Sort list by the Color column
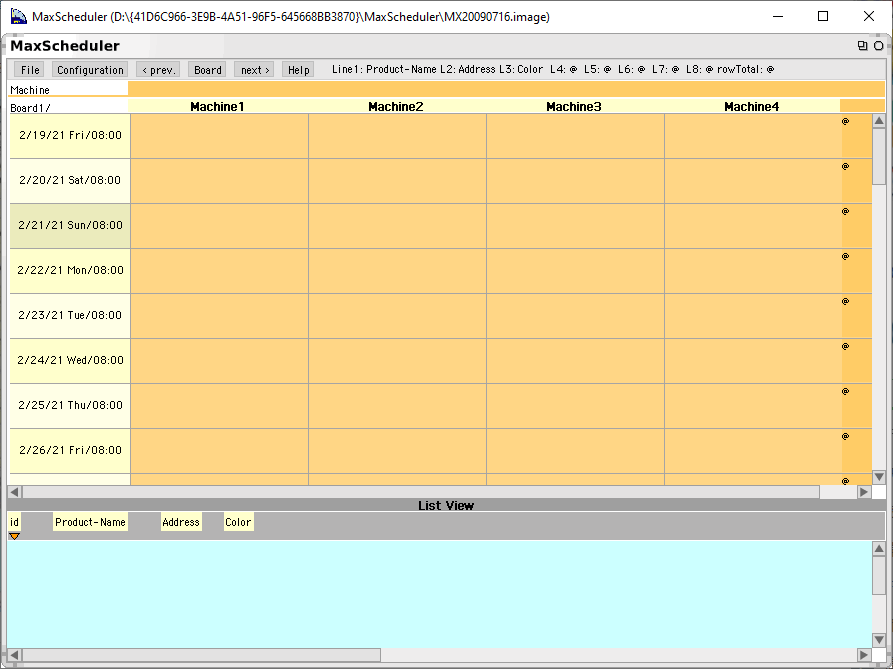 tap(238, 522)
